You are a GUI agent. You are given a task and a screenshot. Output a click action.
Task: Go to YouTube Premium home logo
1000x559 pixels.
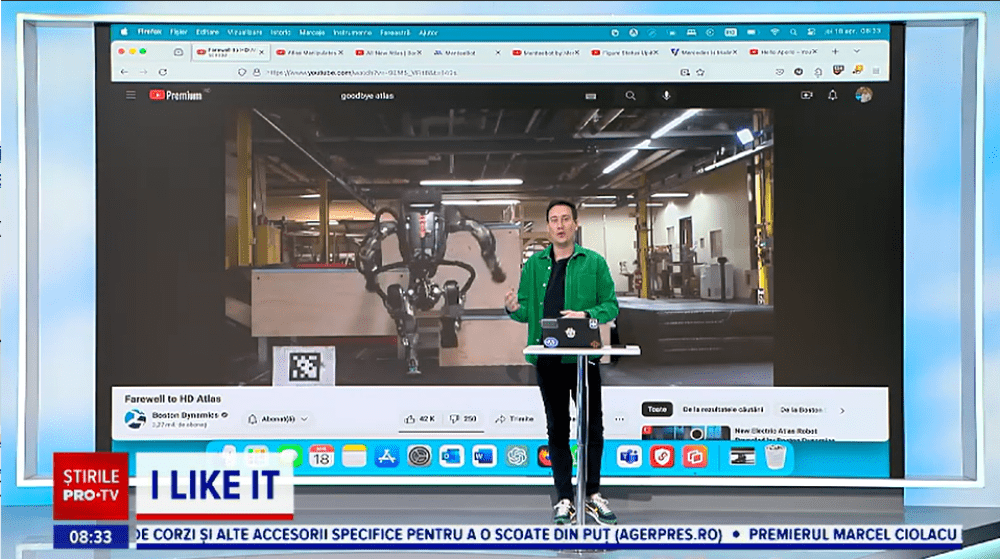(x=176, y=95)
